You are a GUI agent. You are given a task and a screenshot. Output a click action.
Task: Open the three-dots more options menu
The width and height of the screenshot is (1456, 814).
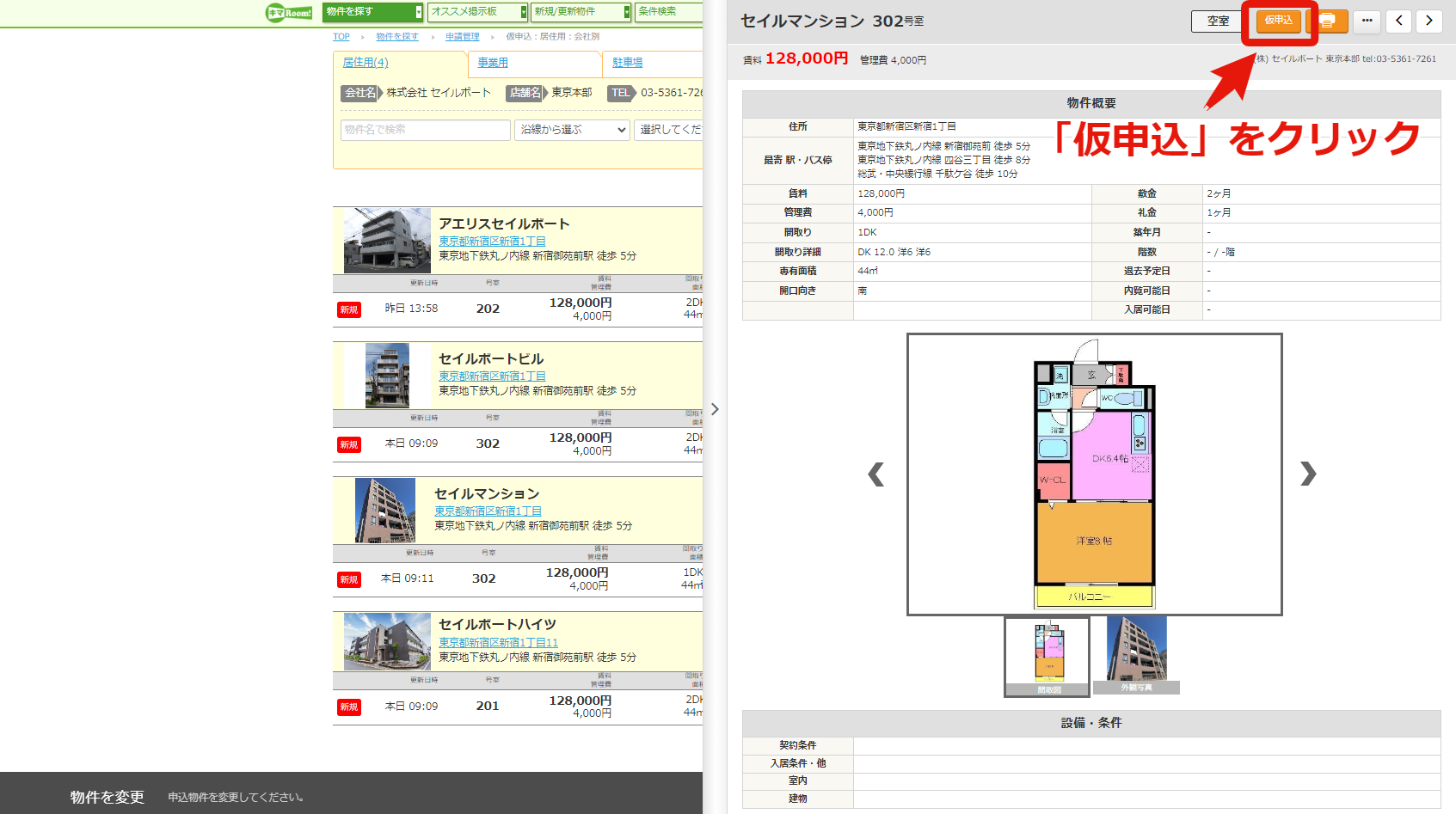[x=1367, y=21]
